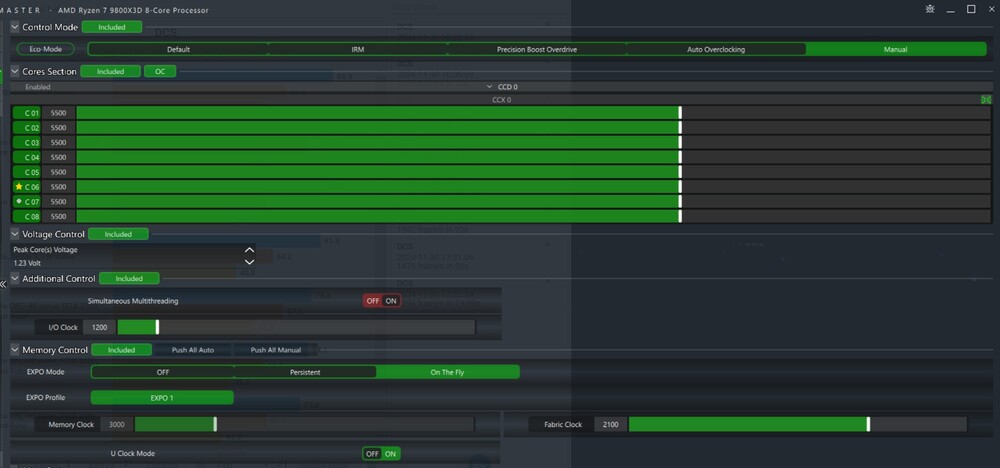Click the C 05 5500 frequency field
Image resolution: width=1000 pixels, height=468 pixels.
59,172
